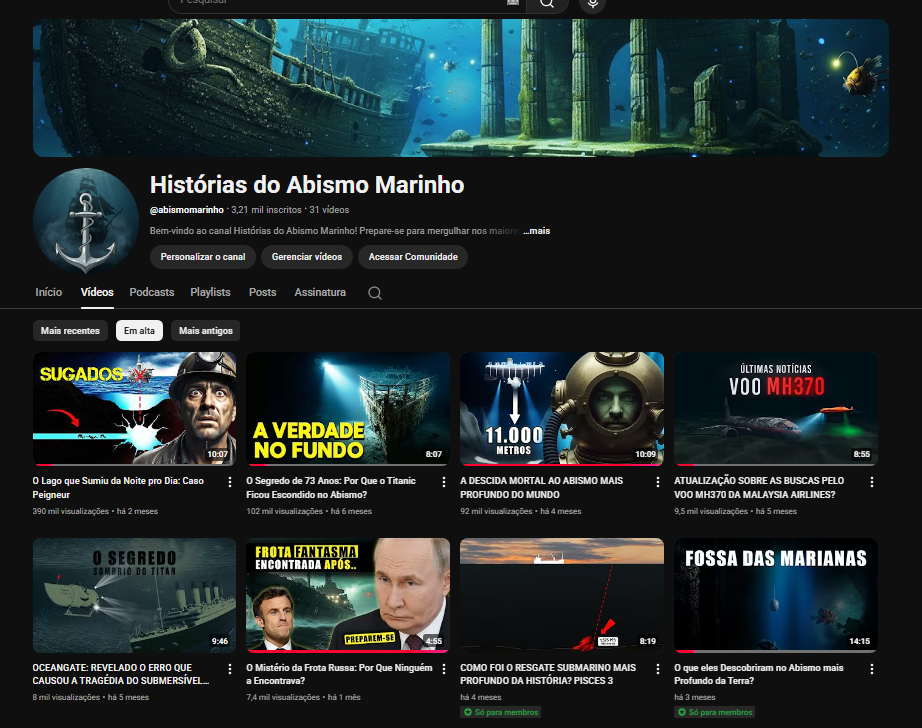Open title O Mistério da Frota Russa
The width and height of the screenshot is (922, 728).
coord(339,674)
